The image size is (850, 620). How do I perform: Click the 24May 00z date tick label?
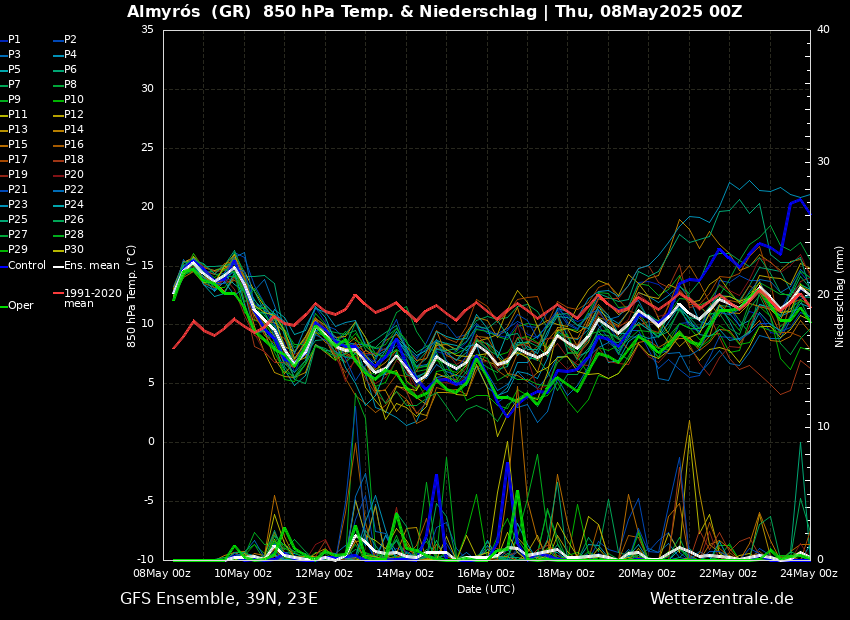coord(809,574)
